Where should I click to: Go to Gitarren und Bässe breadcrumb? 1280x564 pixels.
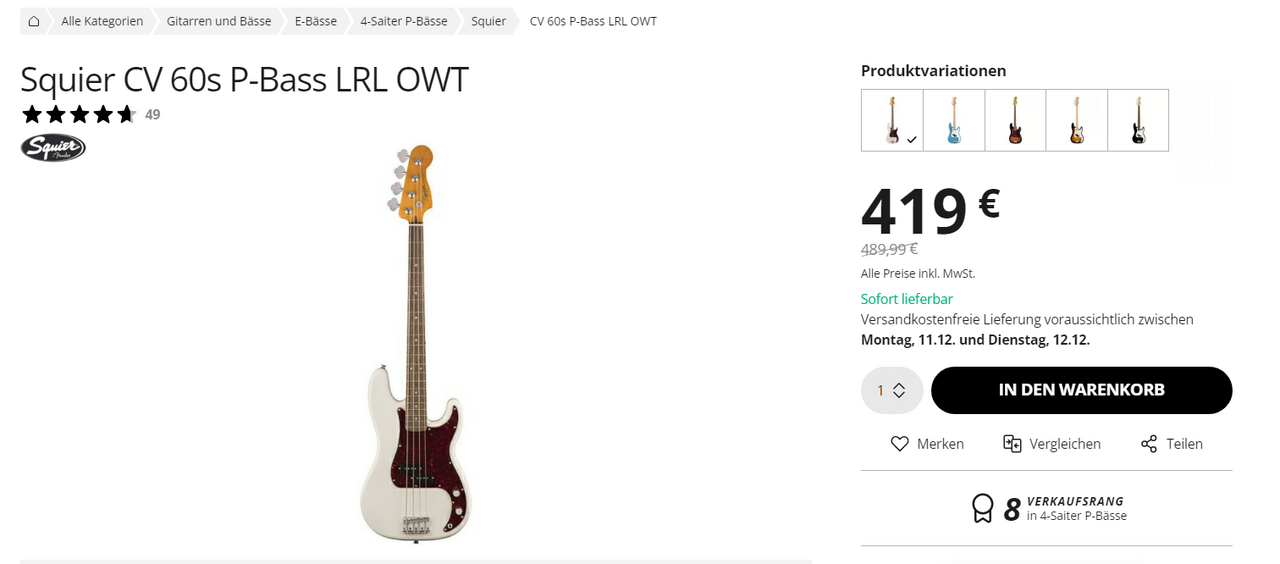click(219, 21)
